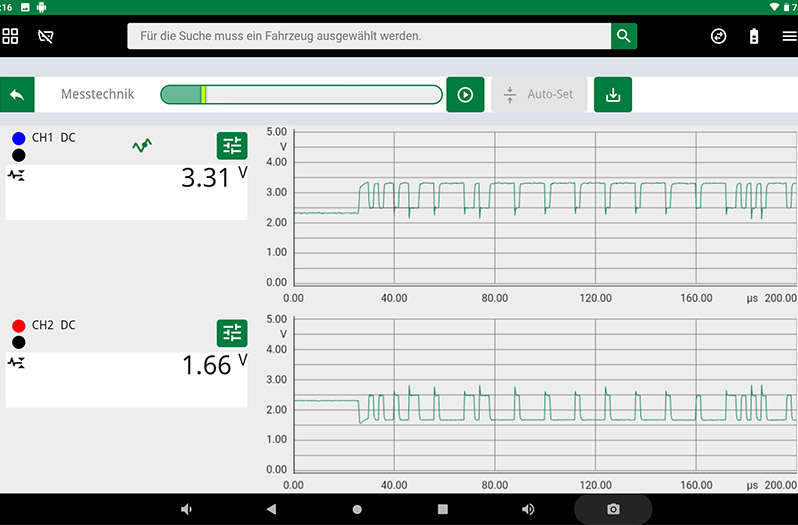This screenshot has height=525, width=798.
Task: Click the CH1 DC coupling label
Action: pyautogui.click(x=54, y=138)
